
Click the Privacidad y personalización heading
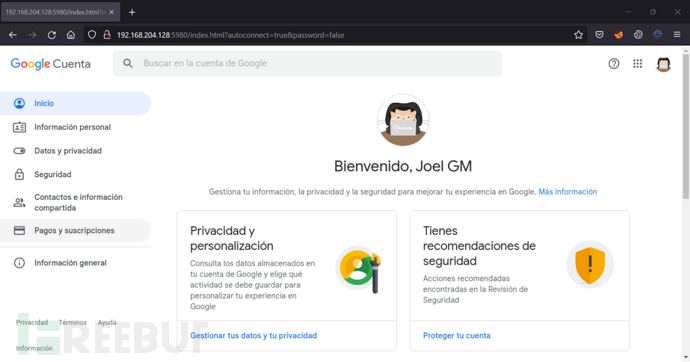point(232,238)
